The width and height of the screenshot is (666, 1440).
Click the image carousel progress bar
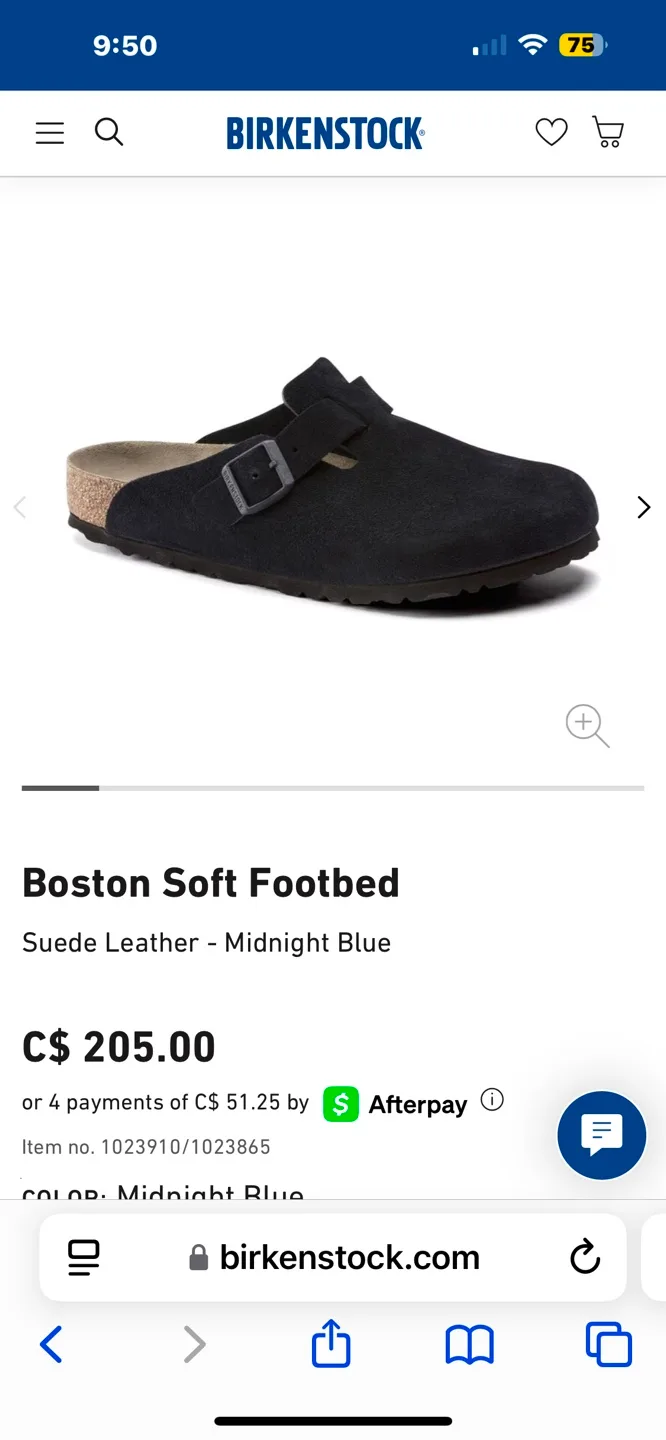coord(333,789)
